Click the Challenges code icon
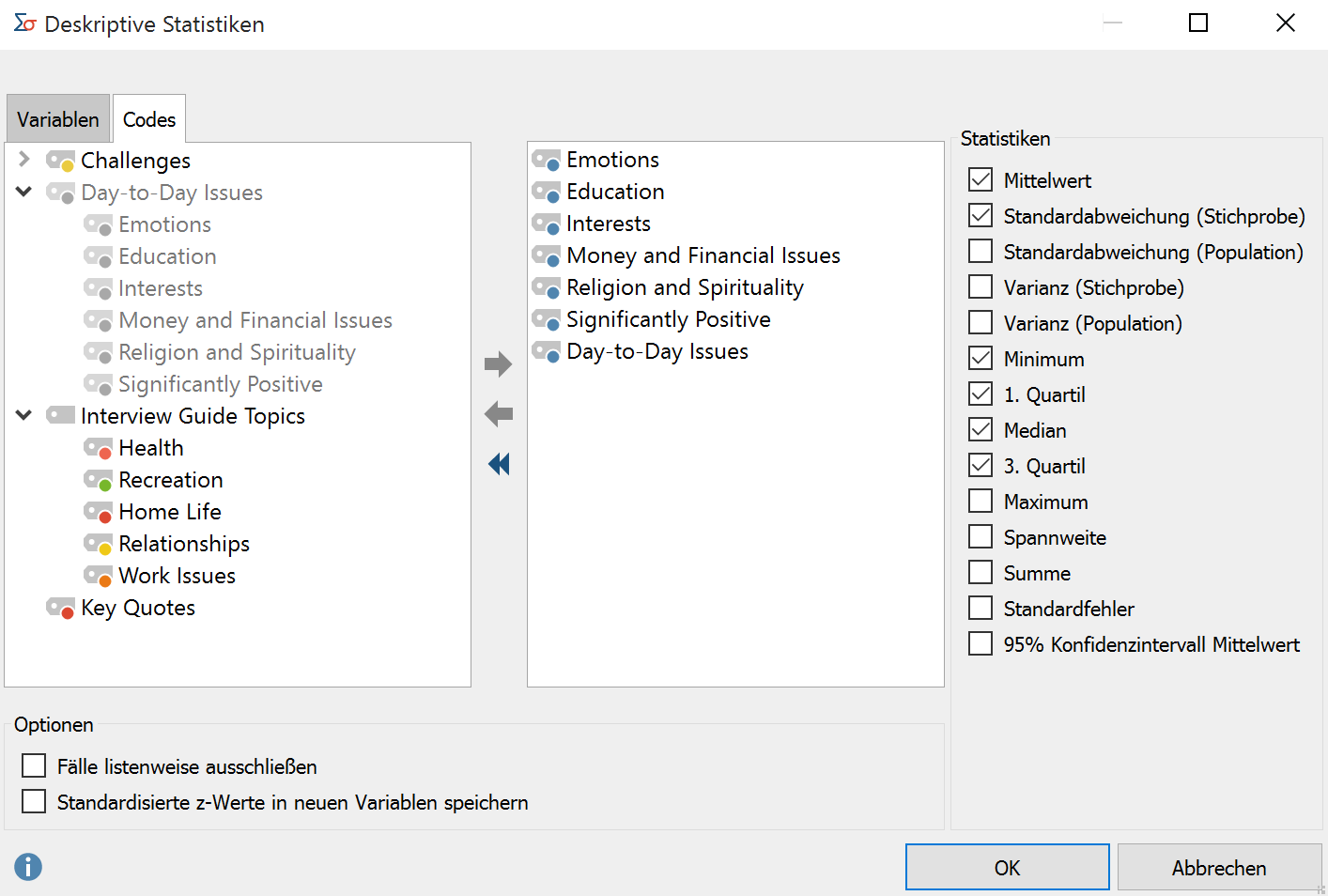The width and height of the screenshot is (1328, 896). coord(60,161)
